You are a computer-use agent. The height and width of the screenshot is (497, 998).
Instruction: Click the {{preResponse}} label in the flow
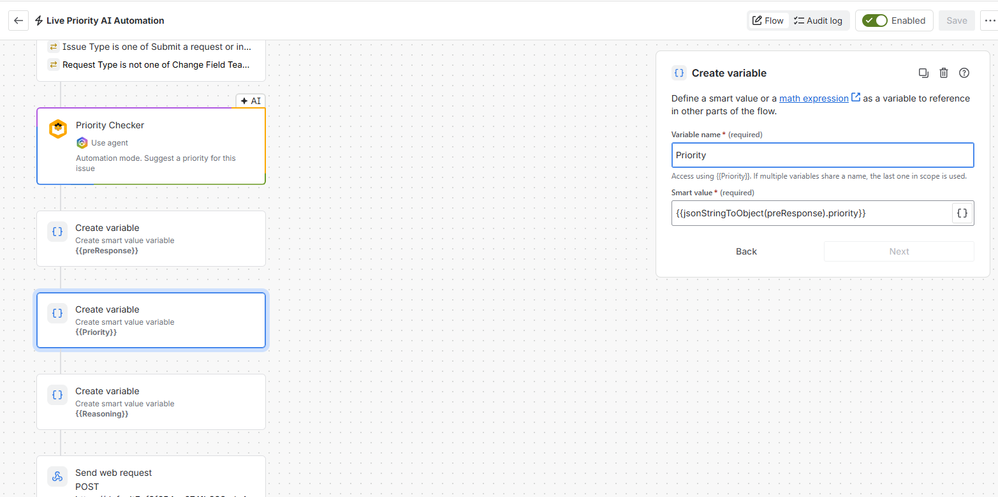click(107, 251)
